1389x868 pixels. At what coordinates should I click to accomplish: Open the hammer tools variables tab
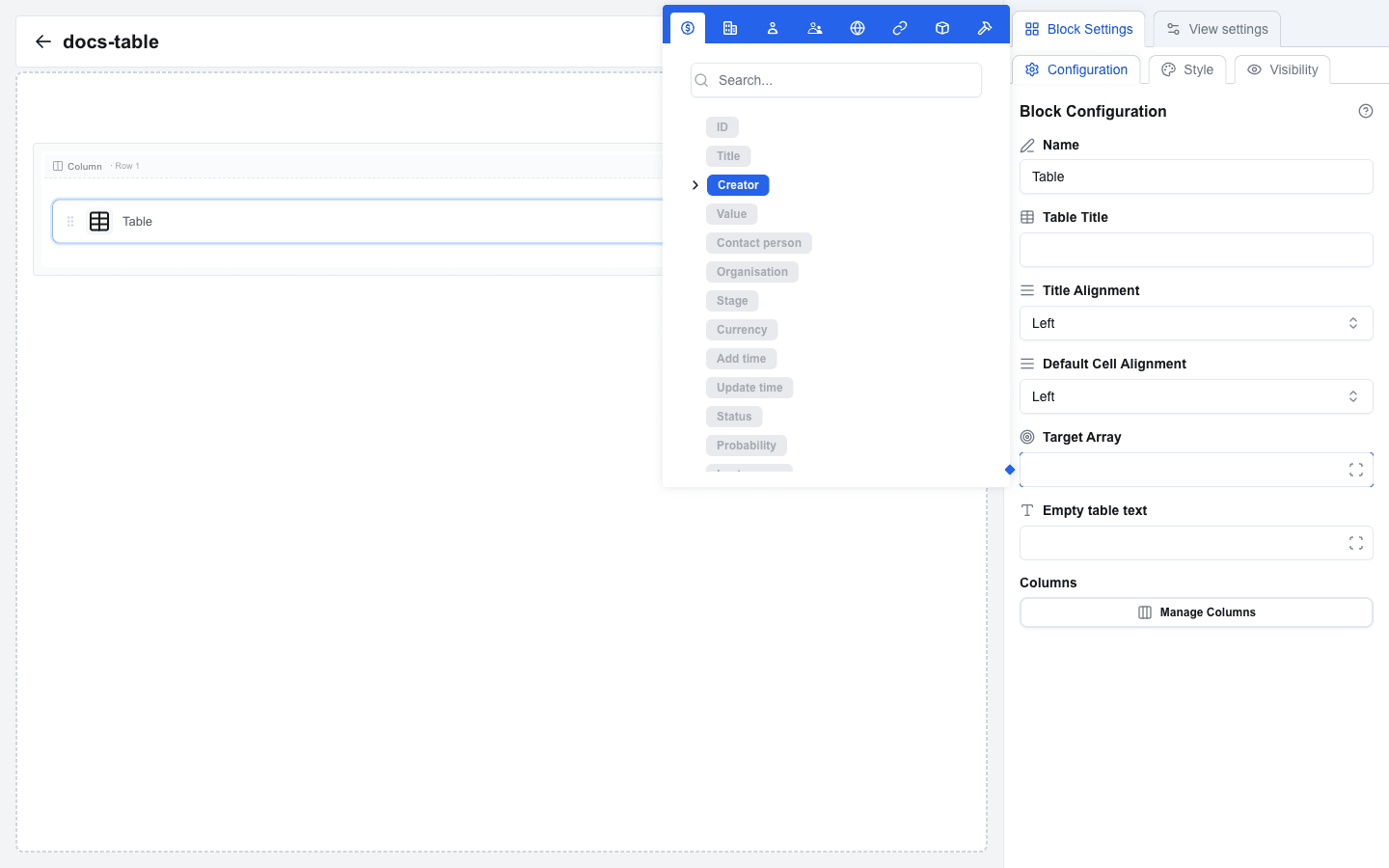(985, 28)
